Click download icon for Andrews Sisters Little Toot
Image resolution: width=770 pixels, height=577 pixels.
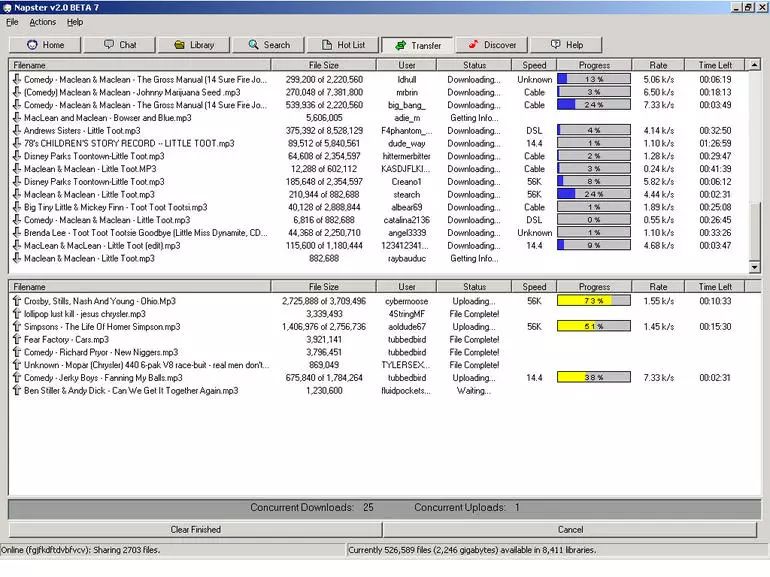tap(16, 131)
